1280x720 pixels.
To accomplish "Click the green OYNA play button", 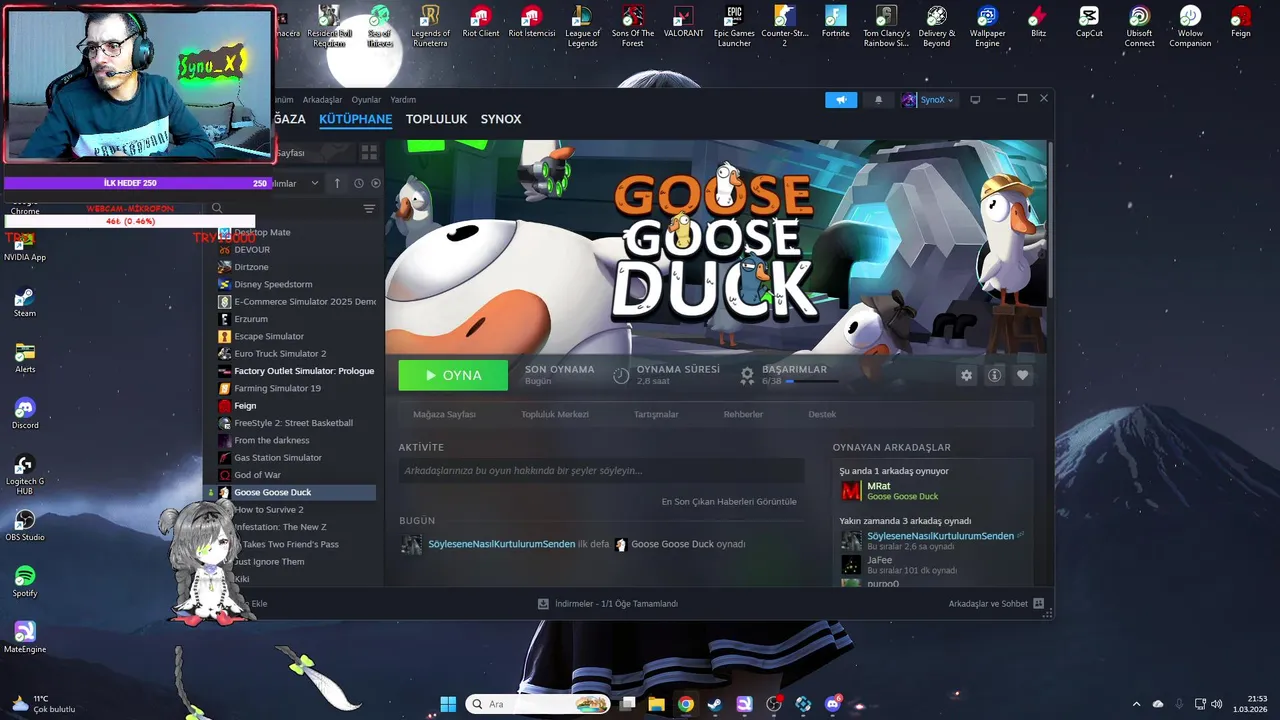I will pos(453,375).
